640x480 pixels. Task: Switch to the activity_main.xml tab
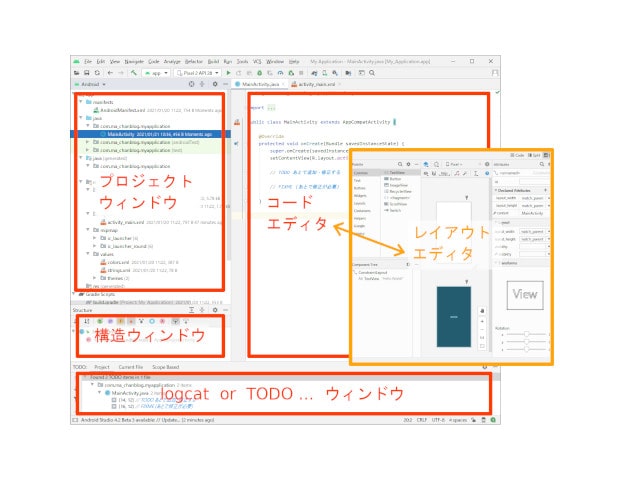(316, 84)
